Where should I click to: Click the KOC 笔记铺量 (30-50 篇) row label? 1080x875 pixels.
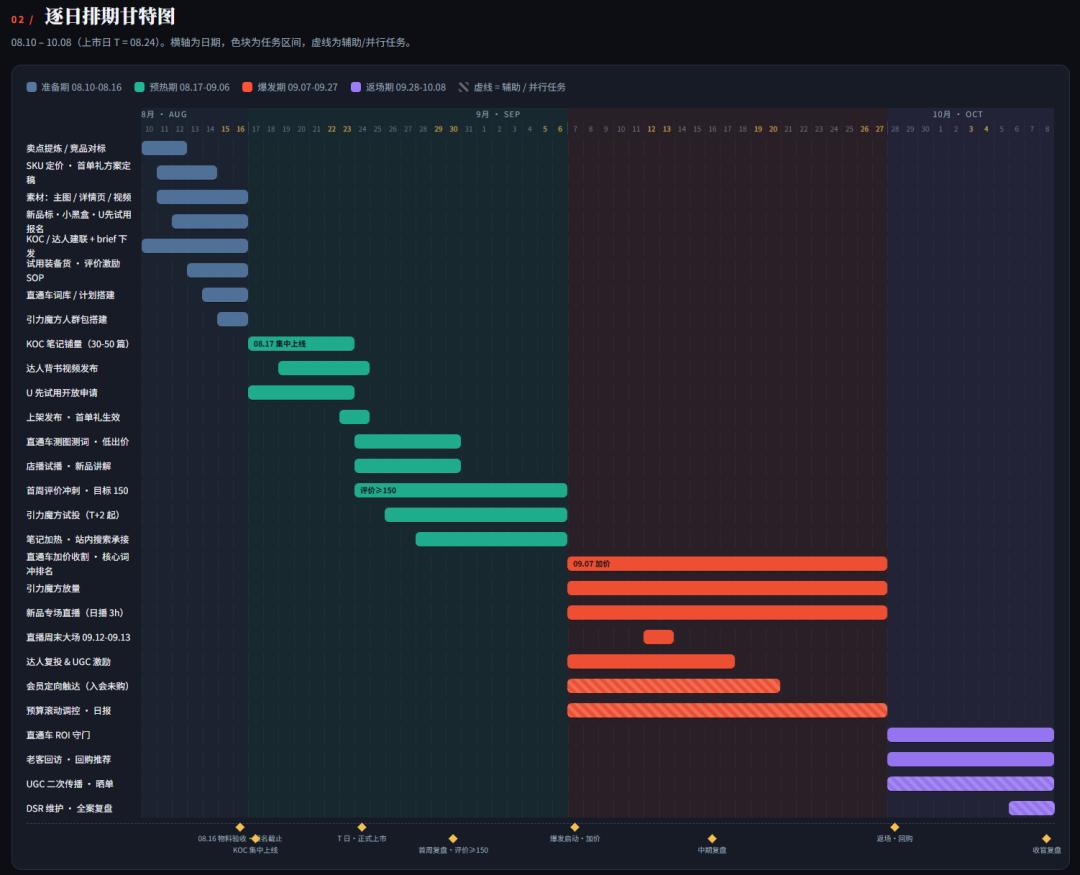pos(78,344)
